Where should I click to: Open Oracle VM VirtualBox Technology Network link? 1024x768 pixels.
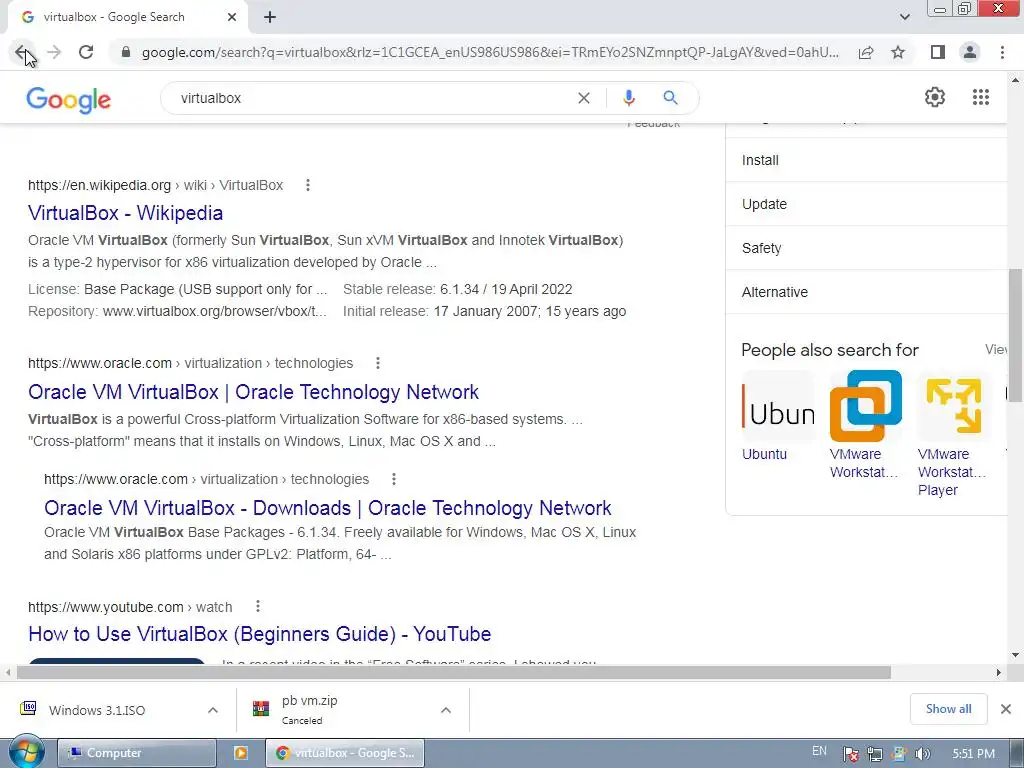click(253, 392)
